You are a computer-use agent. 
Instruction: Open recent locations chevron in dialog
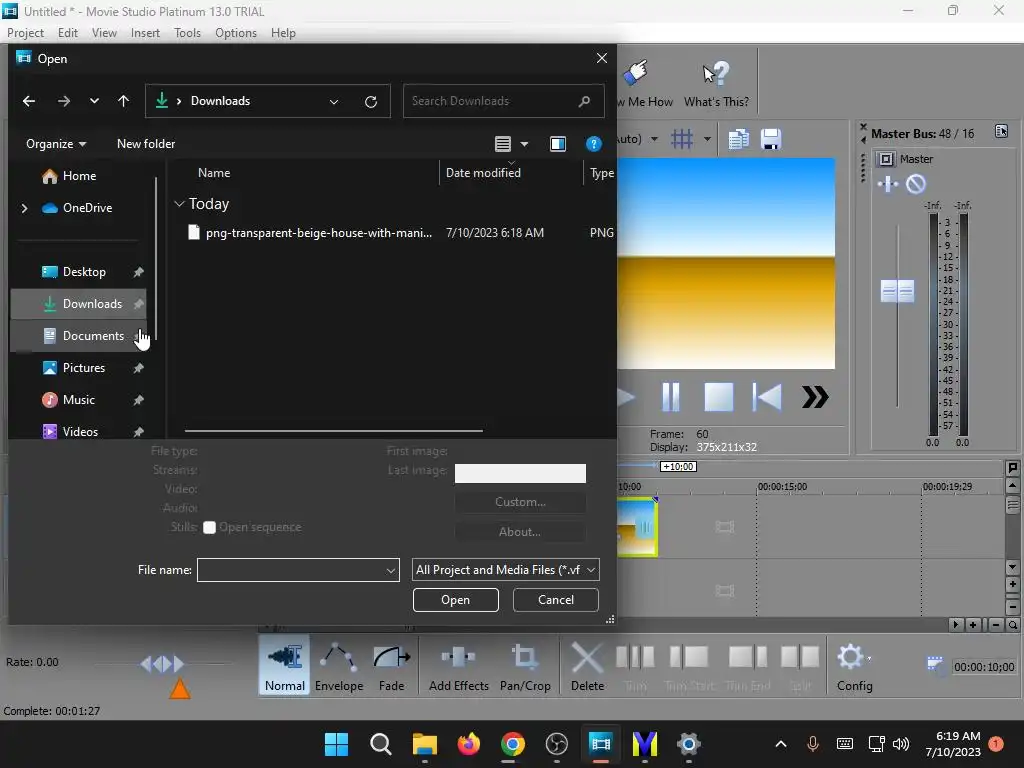point(94,101)
